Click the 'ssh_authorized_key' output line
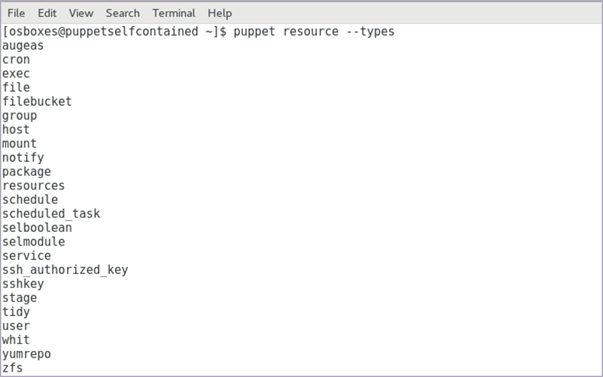The height and width of the screenshot is (377, 603). [65, 270]
